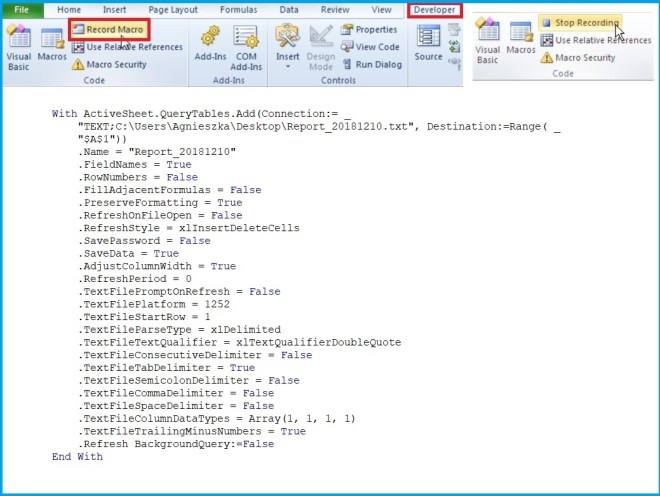
Task: Click the Record Macro button
Action: pos(109,30)
